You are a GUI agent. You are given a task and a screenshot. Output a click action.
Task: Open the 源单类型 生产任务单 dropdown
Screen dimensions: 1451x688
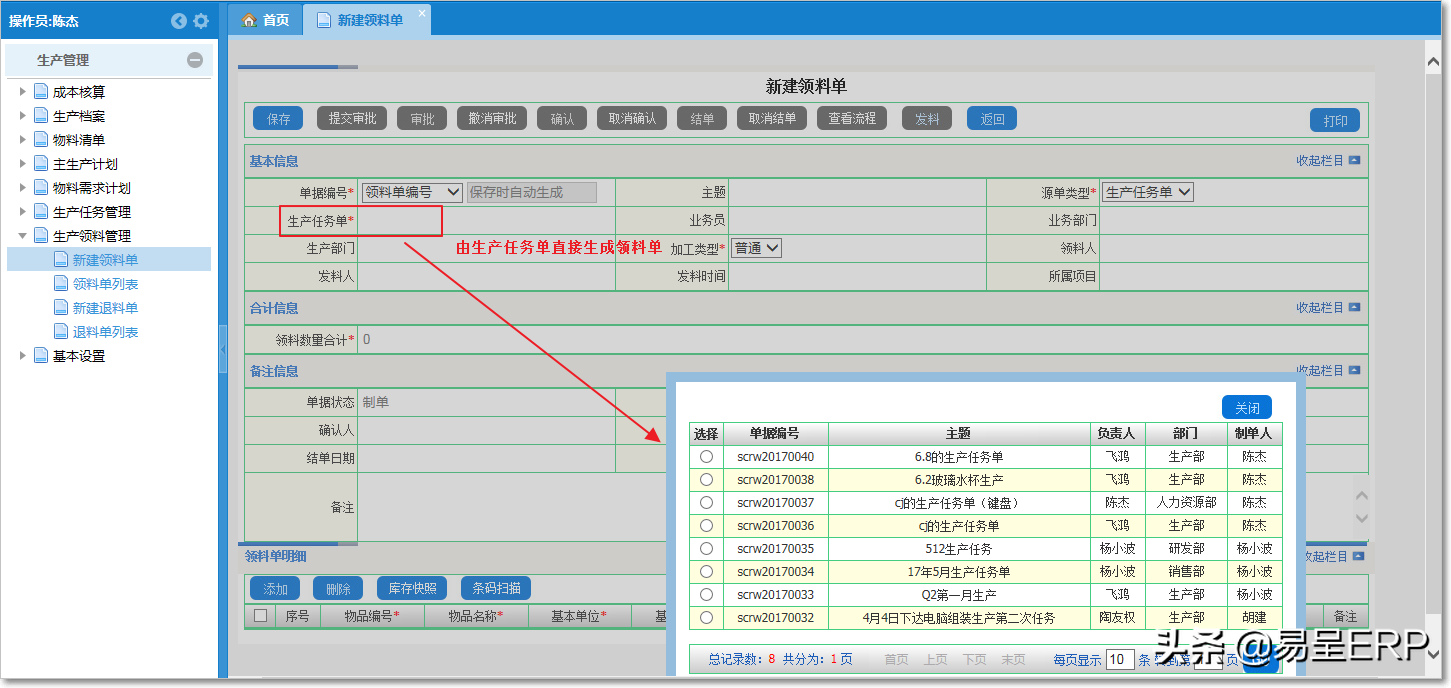[x=1148, y=192]
